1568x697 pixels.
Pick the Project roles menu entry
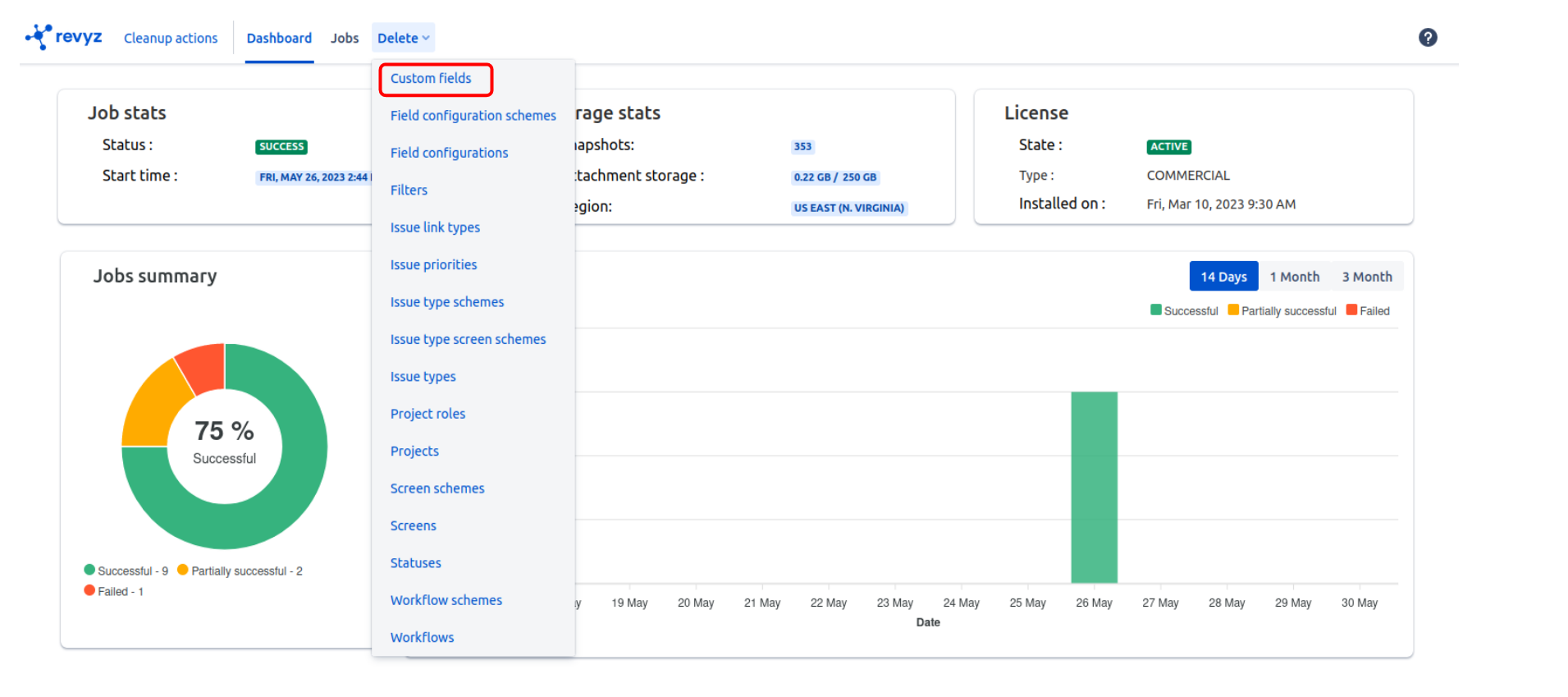(x=427, y=415)
